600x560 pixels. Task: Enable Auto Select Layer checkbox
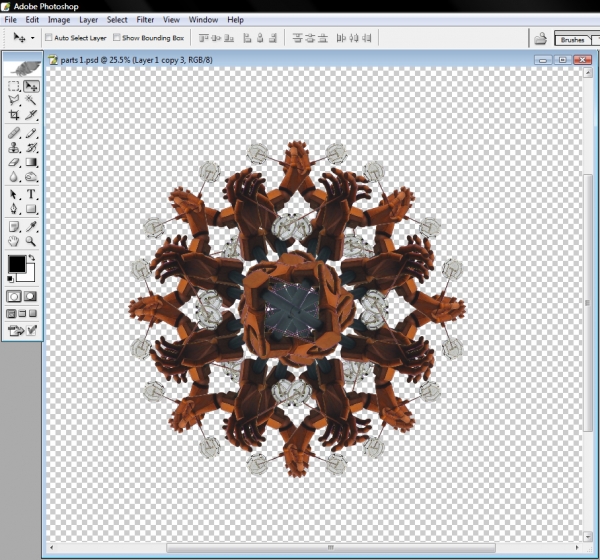[x=49, y=38]
